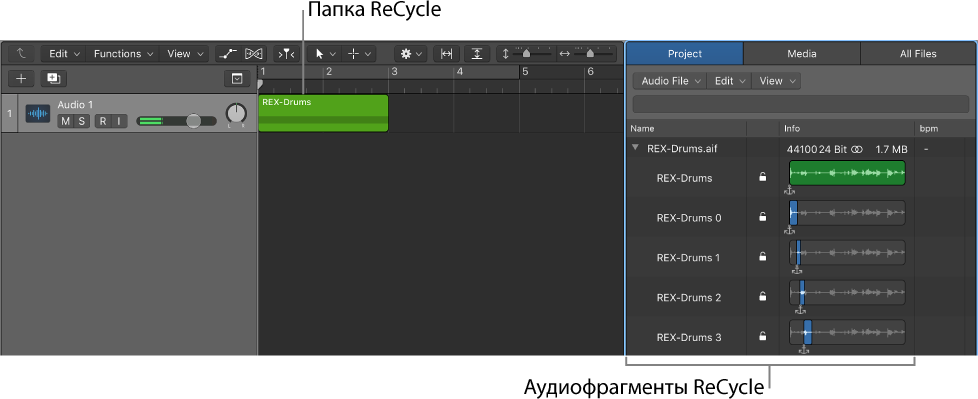Solo the Audio 1 track
This screenshot has width=978, height=399.
point(82,121)
